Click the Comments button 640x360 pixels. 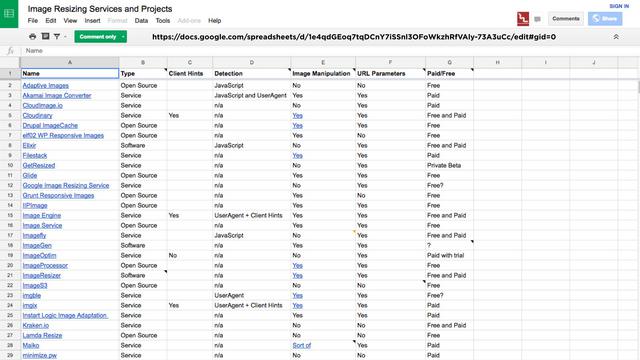coord(566,19)
